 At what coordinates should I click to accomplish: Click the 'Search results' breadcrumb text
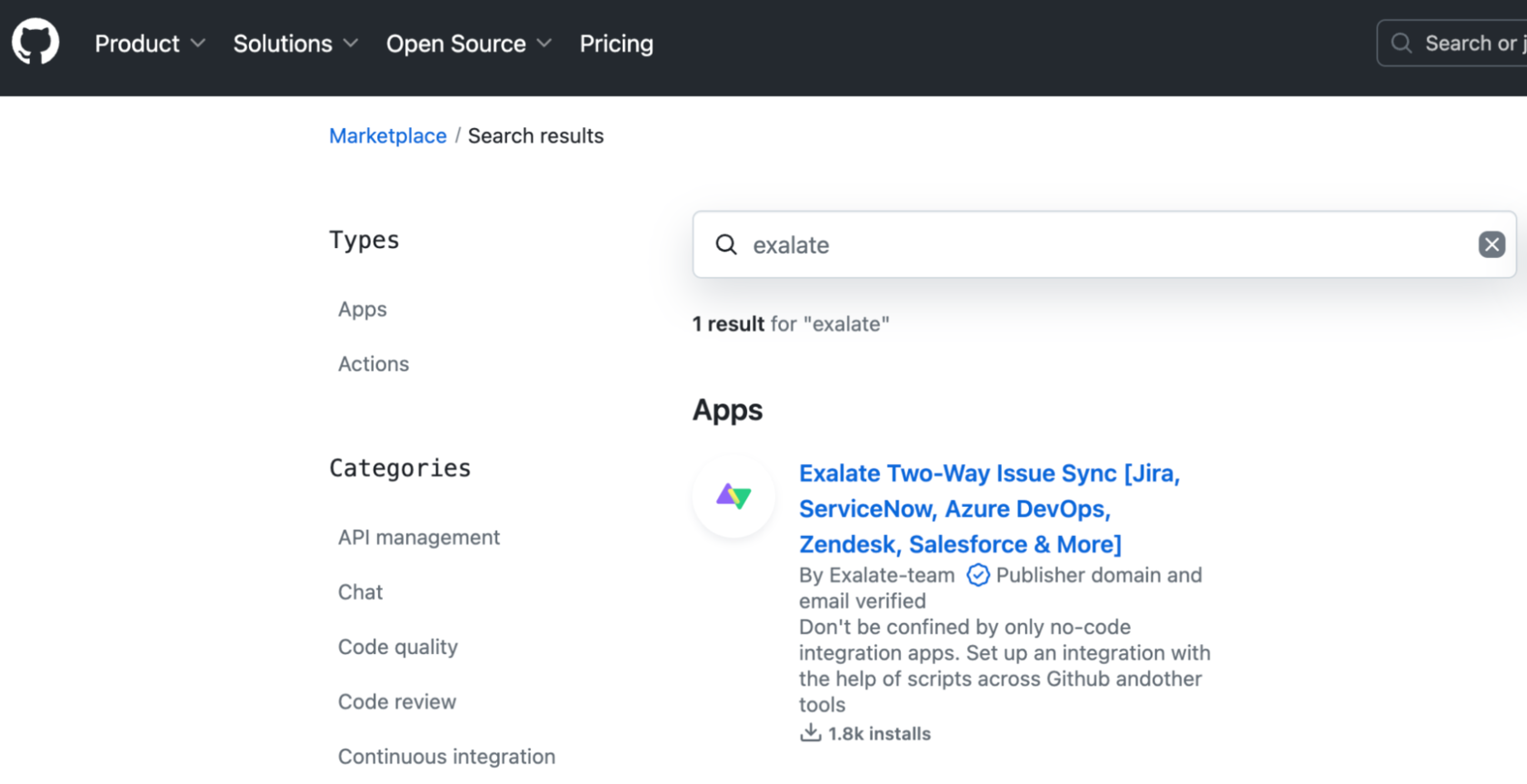click(535, 135)
